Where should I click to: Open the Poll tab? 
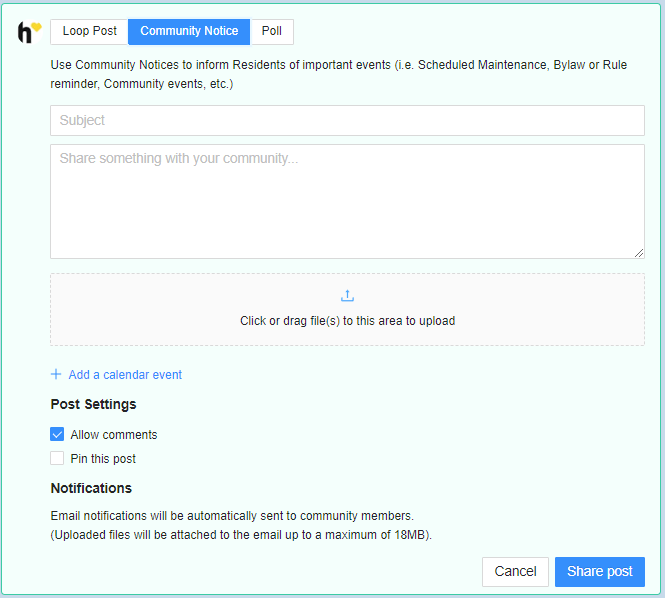[272, 31]
